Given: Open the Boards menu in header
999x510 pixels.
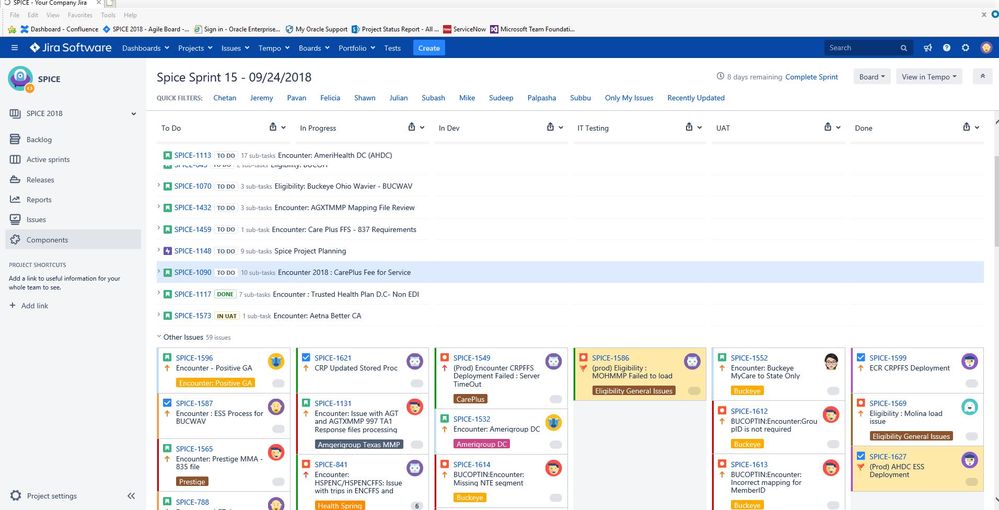Looking at the screenshot, I should pos(314,48).
